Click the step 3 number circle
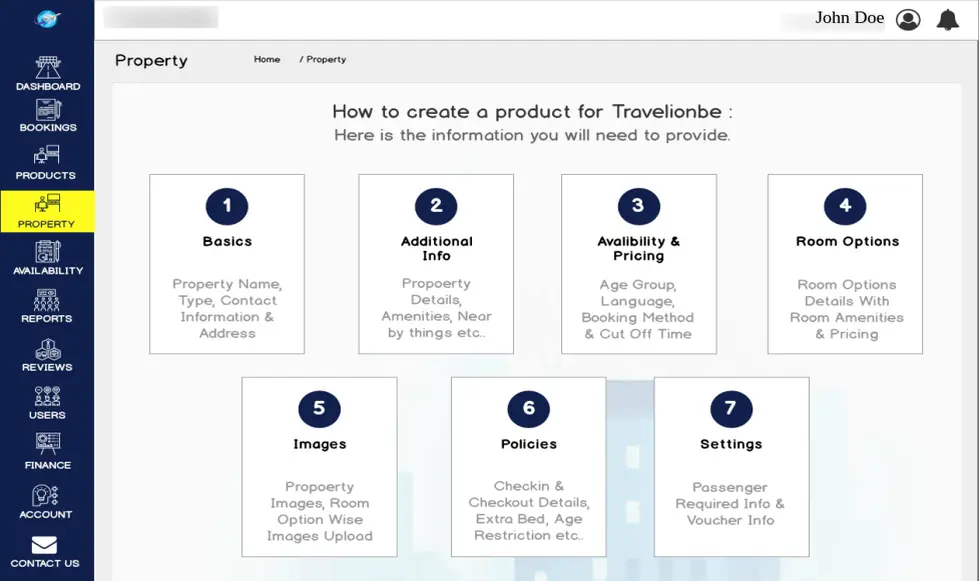Viewport: 980px width, 581px height. 639,206
